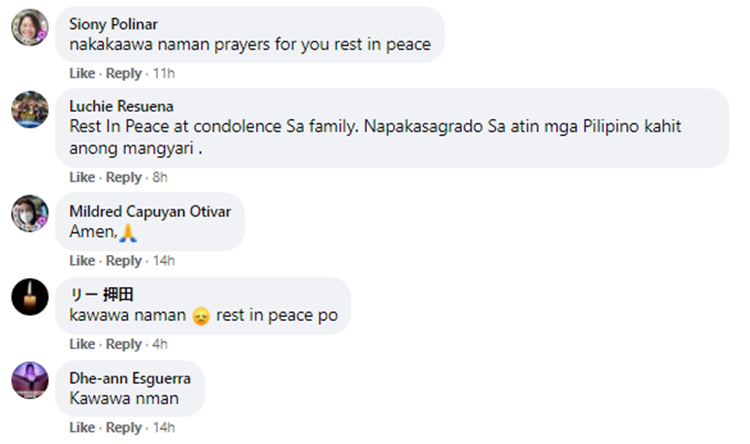Image resolution: width=750 pixels, height=444 pixels.
Task: Reply to Mildred Capuyan Otivar's comment
Action: 124,261
